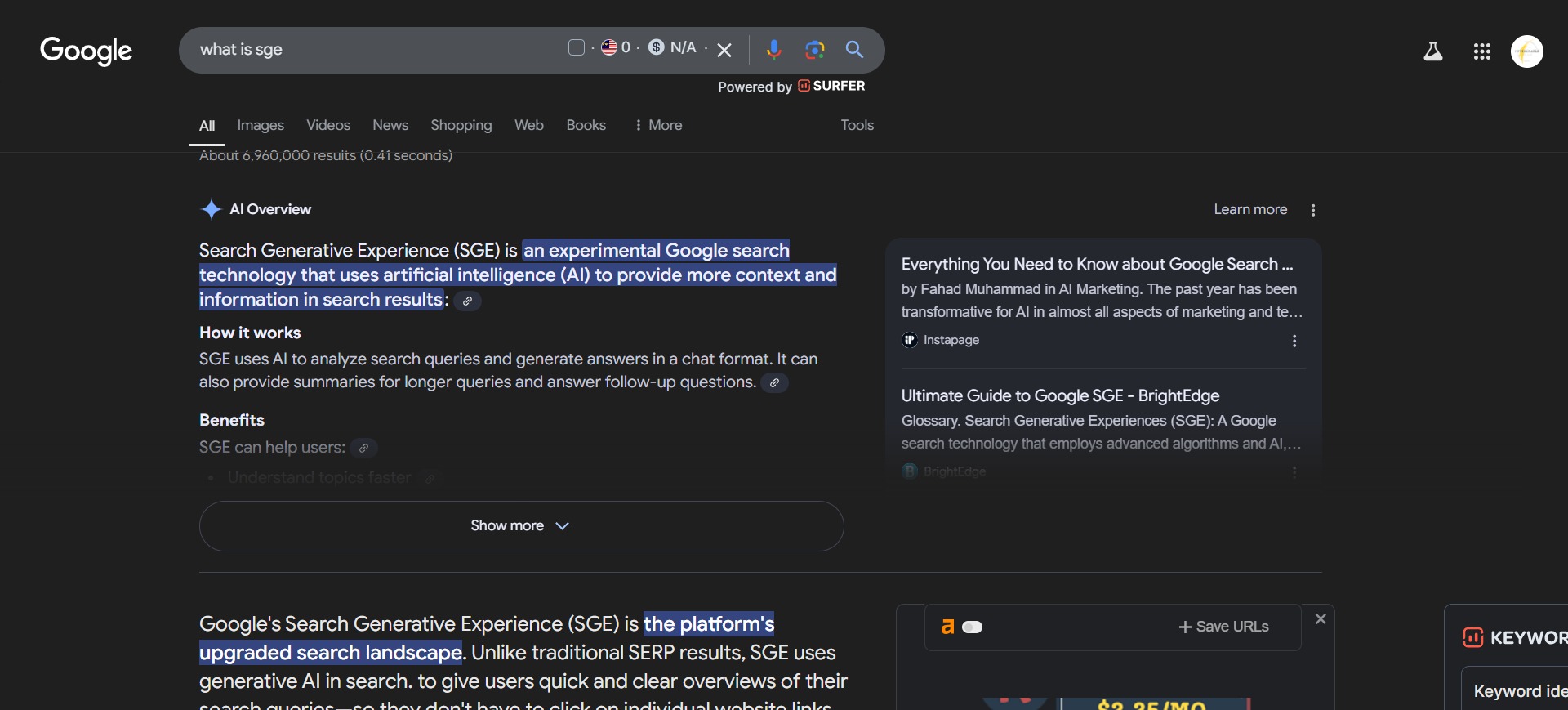
Task: Switch to the News tab
Action: pyautogui.click(x=390, y=125)
